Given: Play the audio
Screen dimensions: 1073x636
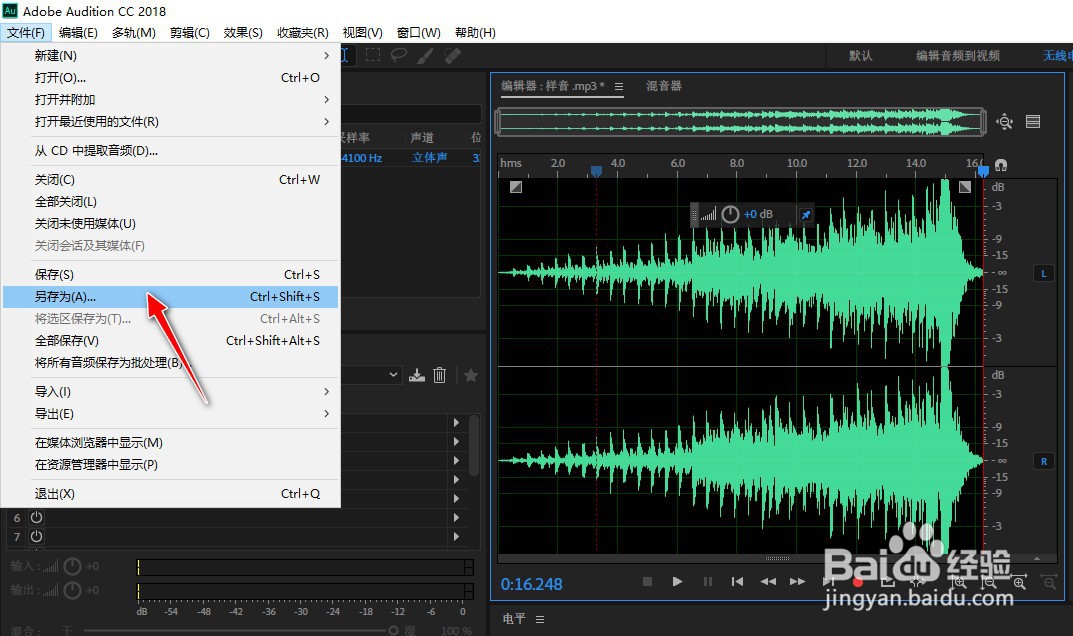Looking at the screenshot, I should tap(677, 581).
